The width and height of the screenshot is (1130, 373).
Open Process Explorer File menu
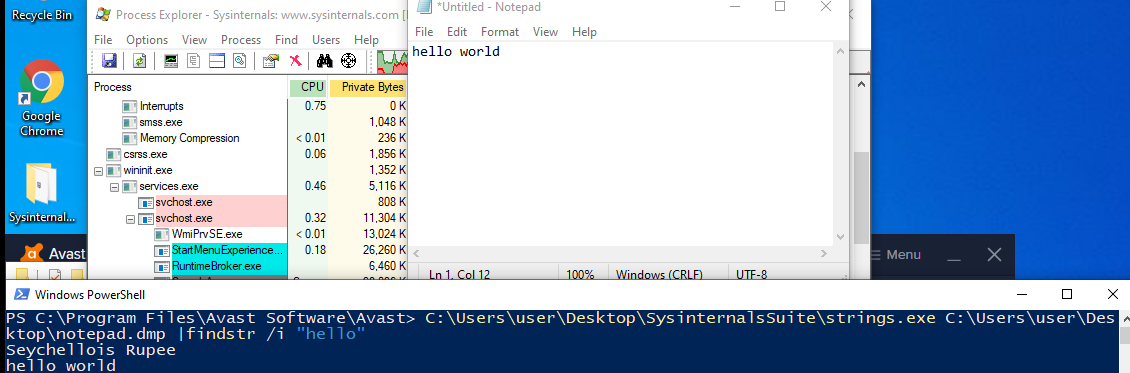click(103, 40)
